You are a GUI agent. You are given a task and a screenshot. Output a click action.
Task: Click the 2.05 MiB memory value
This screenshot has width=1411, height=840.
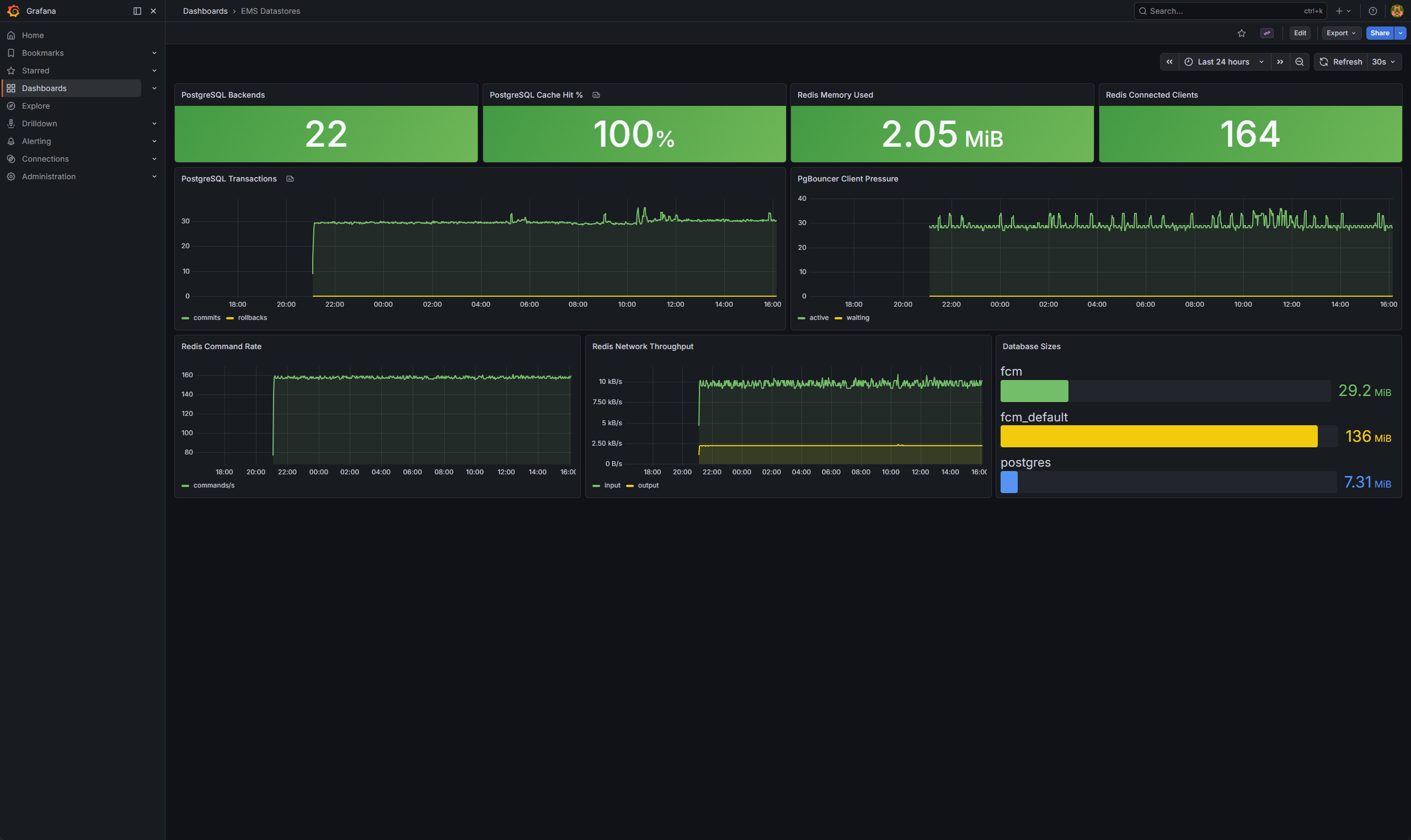942,135
